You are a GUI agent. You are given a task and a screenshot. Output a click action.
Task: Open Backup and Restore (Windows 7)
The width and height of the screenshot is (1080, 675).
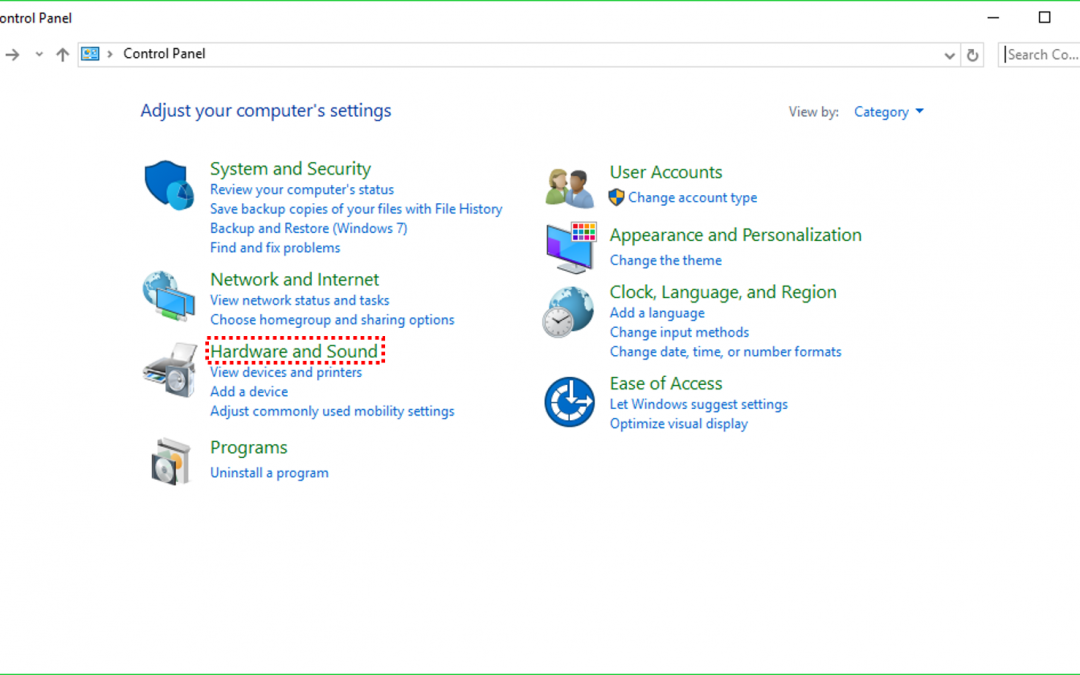pos(309,228)
